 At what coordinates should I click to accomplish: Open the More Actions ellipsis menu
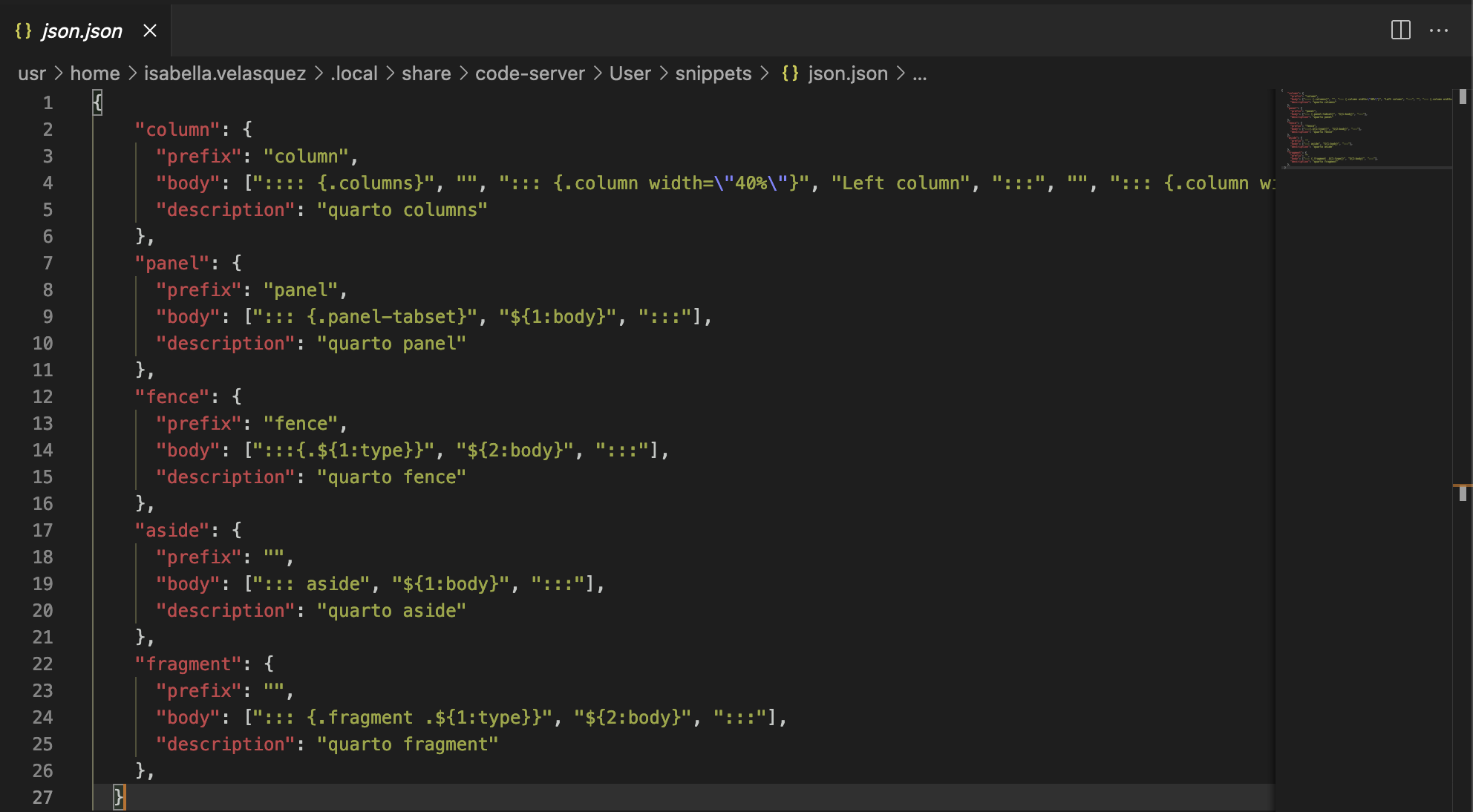coord(1438,30)
